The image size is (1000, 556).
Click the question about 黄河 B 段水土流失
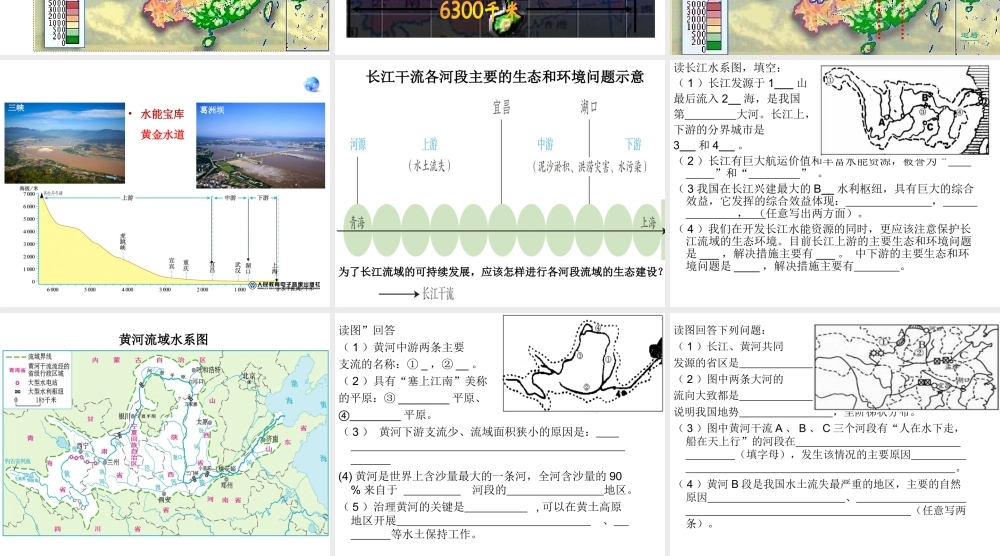click(x=822, y=504)
